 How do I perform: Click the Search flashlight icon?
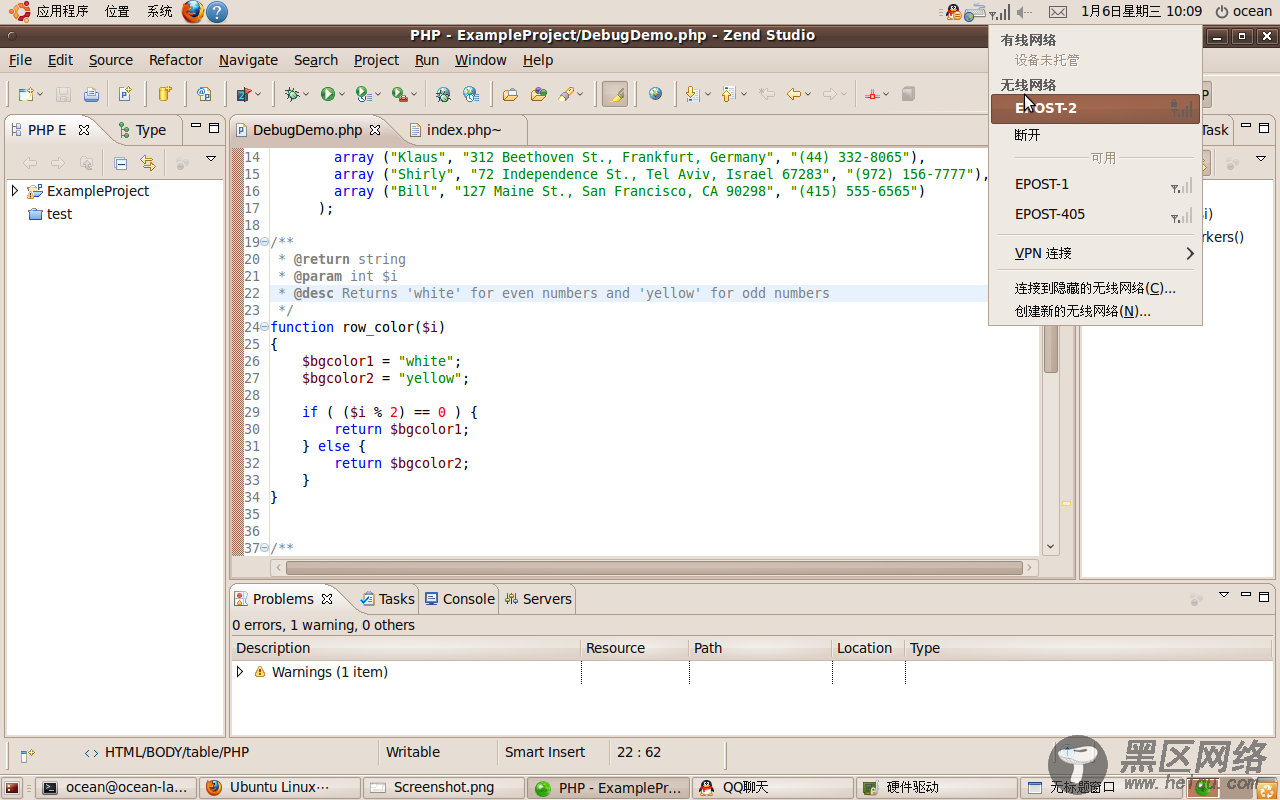pos(566,94)
